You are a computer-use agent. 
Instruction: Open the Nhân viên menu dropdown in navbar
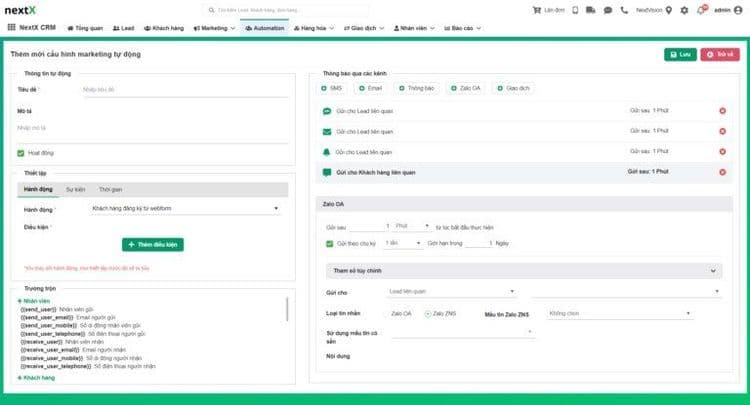click(414, 28)
